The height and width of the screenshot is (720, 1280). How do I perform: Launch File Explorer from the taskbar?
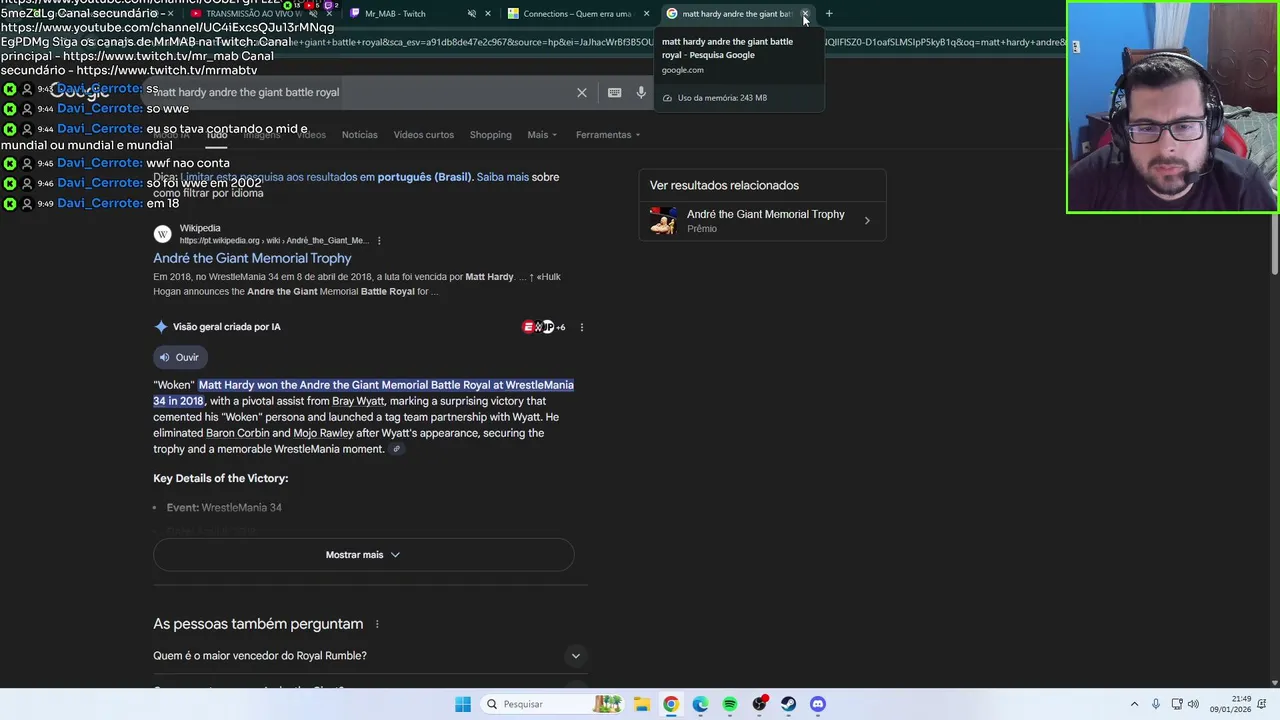click(x=642, y=704)
